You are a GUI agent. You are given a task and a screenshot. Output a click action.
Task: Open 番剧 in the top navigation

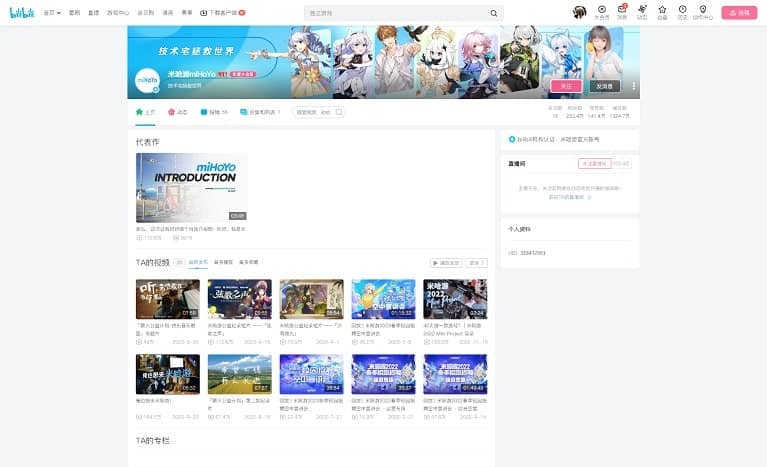[74, 13]
